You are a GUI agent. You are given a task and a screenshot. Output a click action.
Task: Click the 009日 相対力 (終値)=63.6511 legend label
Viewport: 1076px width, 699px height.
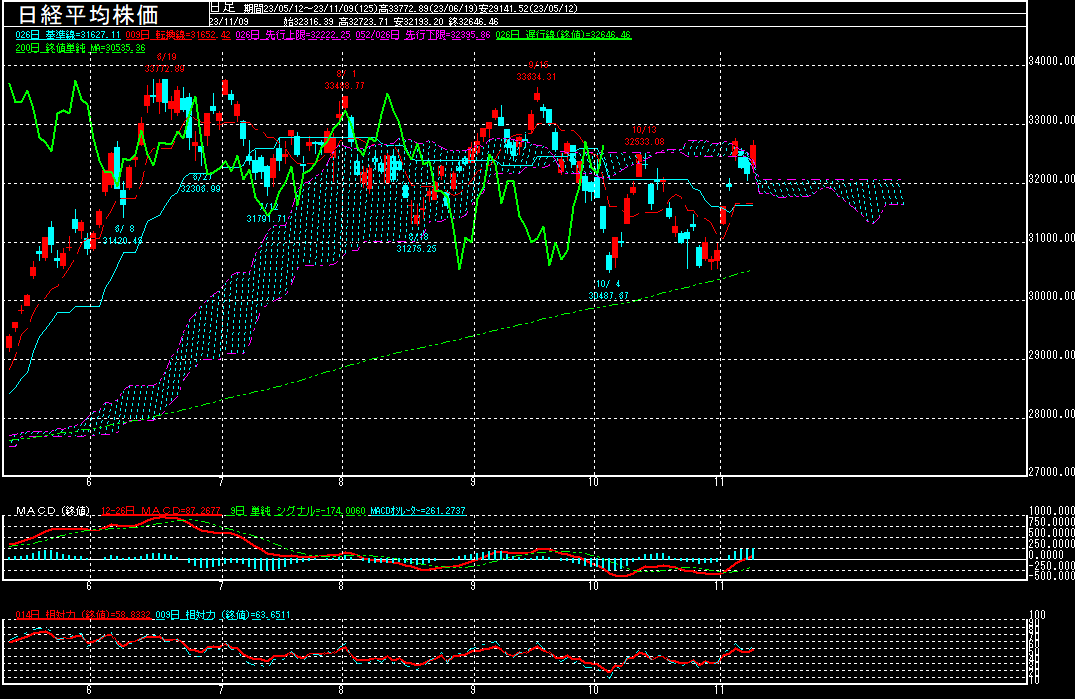[223, 615]
